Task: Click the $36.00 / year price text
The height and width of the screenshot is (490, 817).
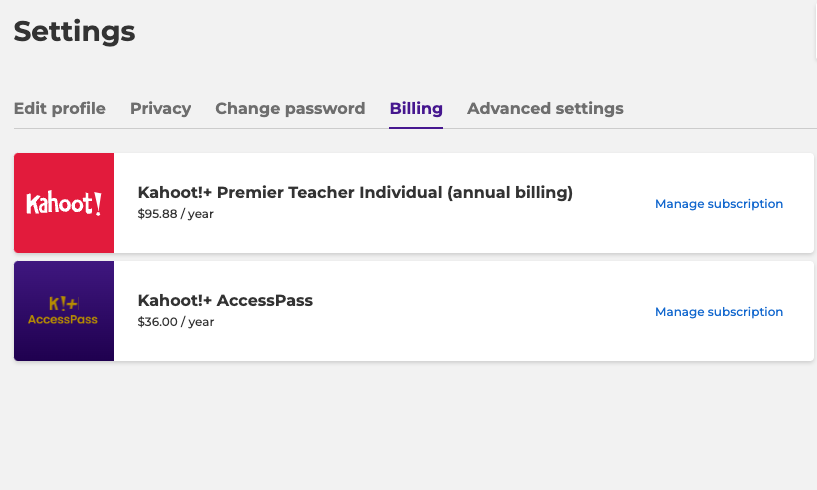Action: click(x=176, y=322)
